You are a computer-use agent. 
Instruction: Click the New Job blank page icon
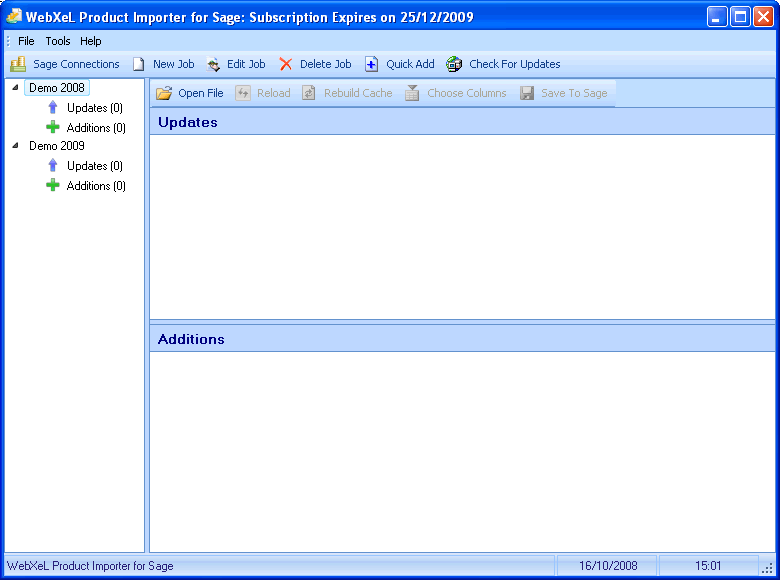point(138,64)
